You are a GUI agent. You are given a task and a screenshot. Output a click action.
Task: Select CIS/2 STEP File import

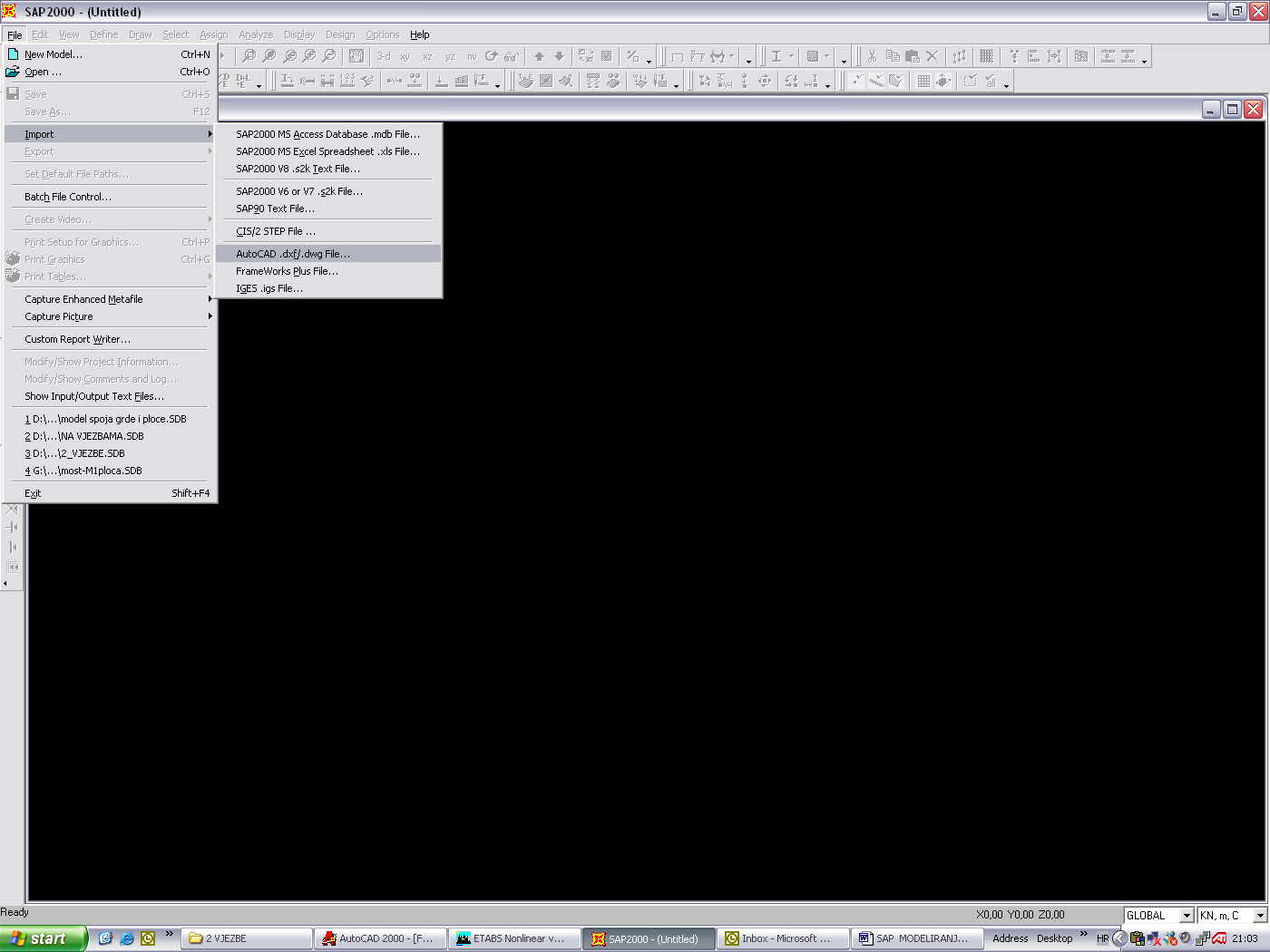(x=328, y=231)
